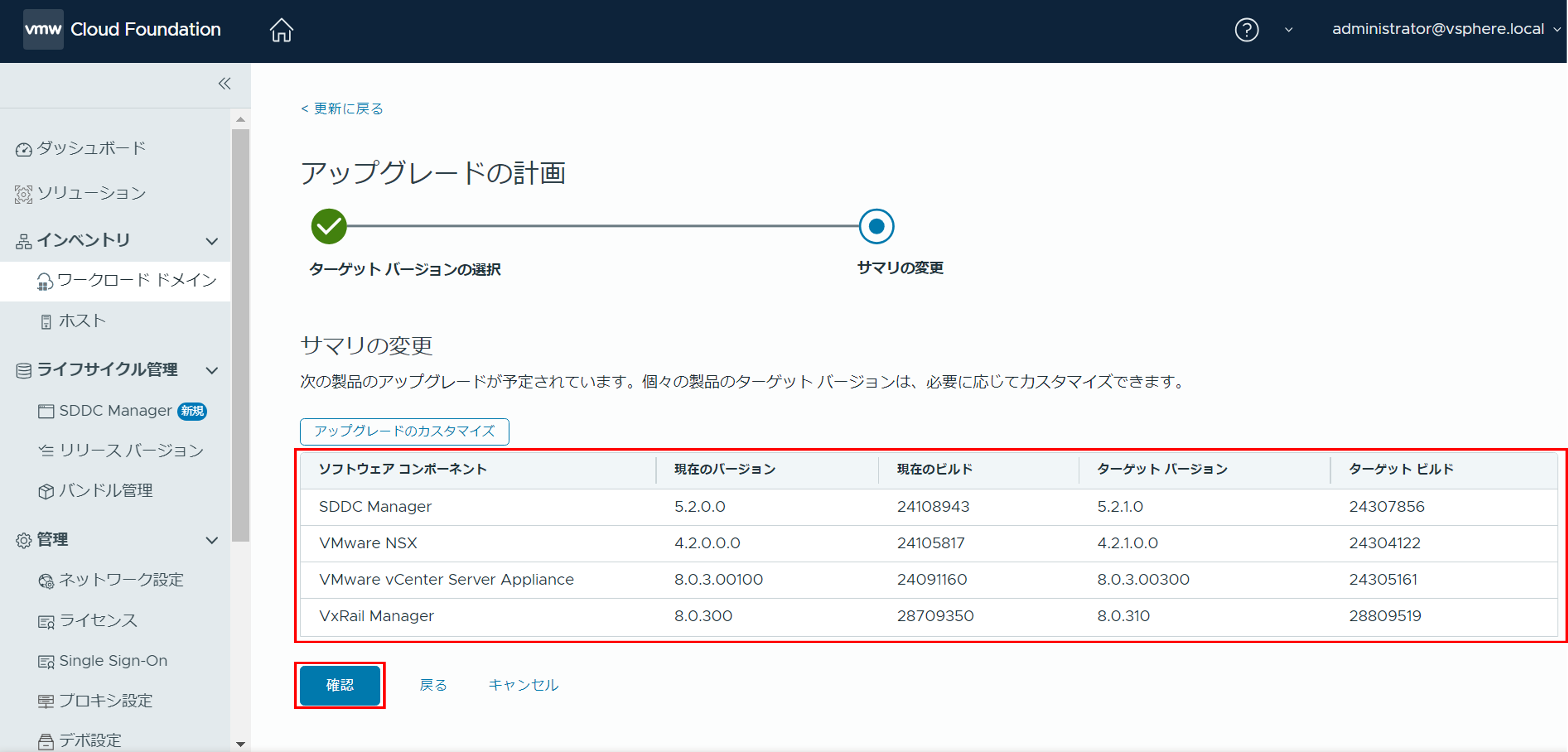Expand the help dropdown chevron
Viewport: 1568px width, 752px height.
click(x=1288, y=30)
